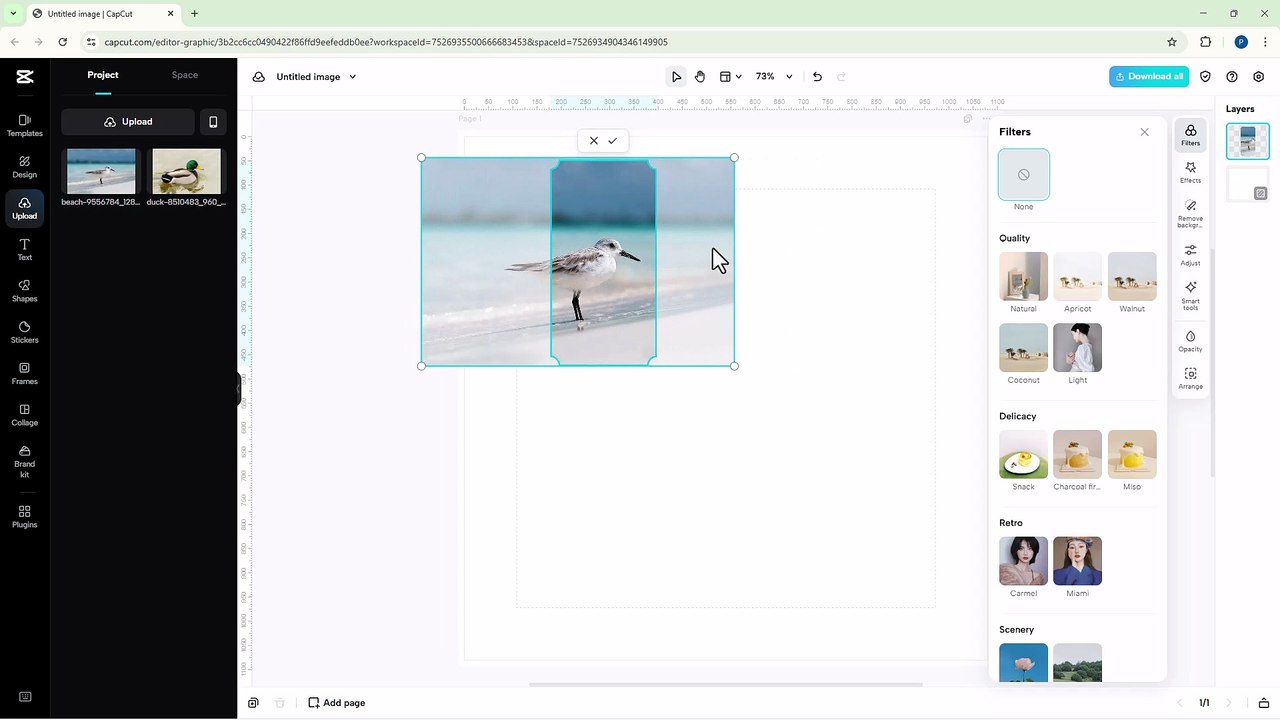
Task: Open the Effects panel
Action: [x=1190, y=172]
